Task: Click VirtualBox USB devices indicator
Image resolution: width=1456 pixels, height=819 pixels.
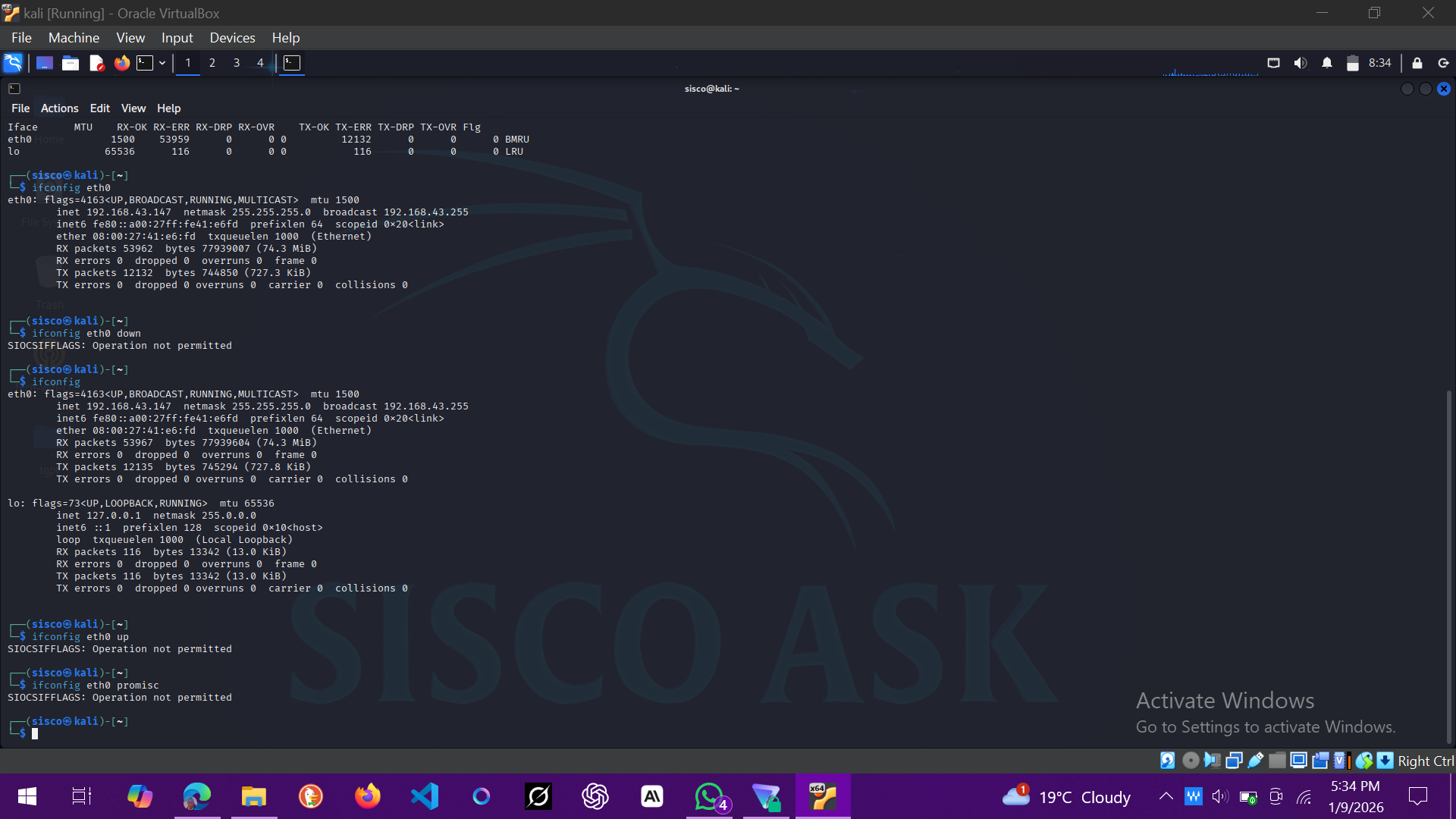Action: (x=1256, y=761)
